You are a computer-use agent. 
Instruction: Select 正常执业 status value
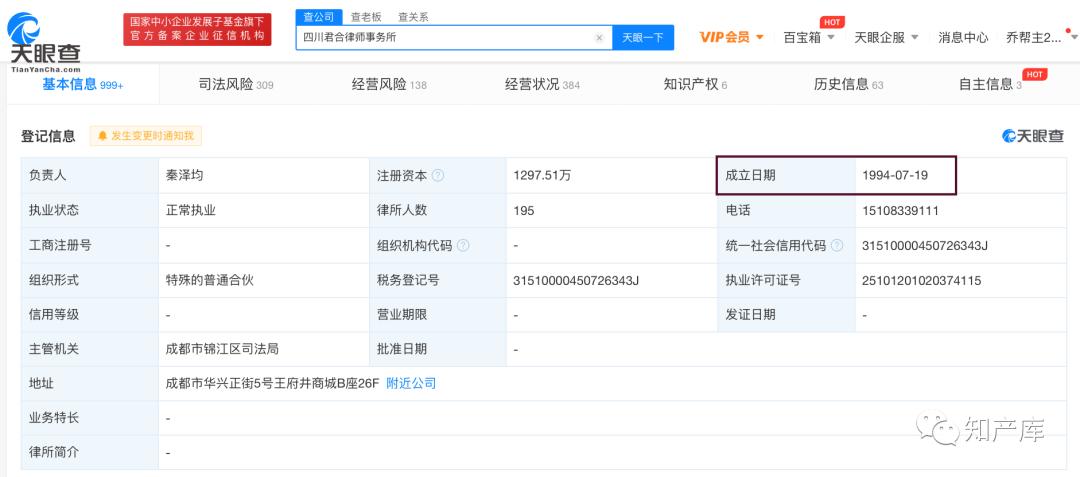(x=191, y=211)
